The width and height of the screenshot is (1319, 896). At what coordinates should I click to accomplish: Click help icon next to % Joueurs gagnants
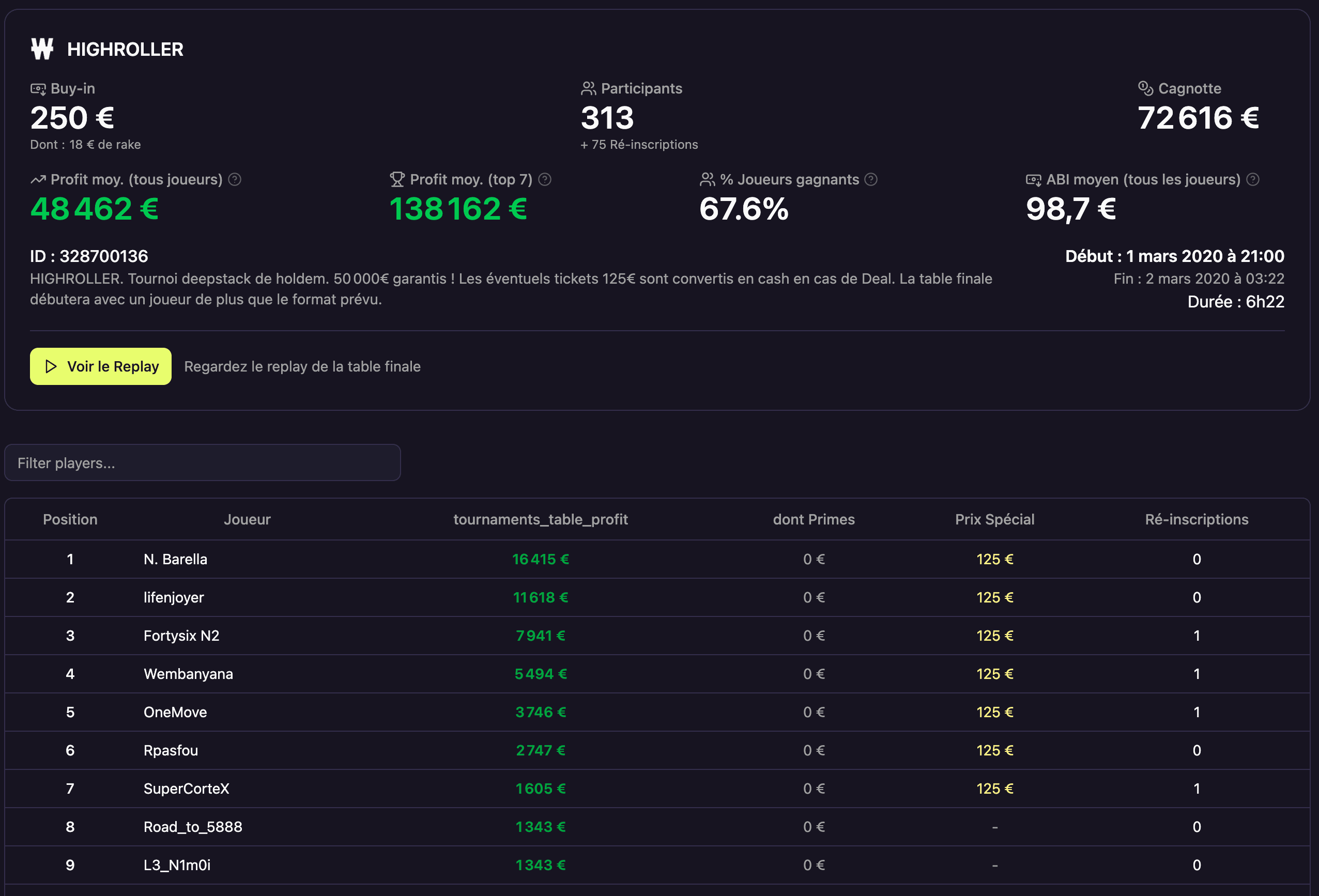(x=870, y=179)
